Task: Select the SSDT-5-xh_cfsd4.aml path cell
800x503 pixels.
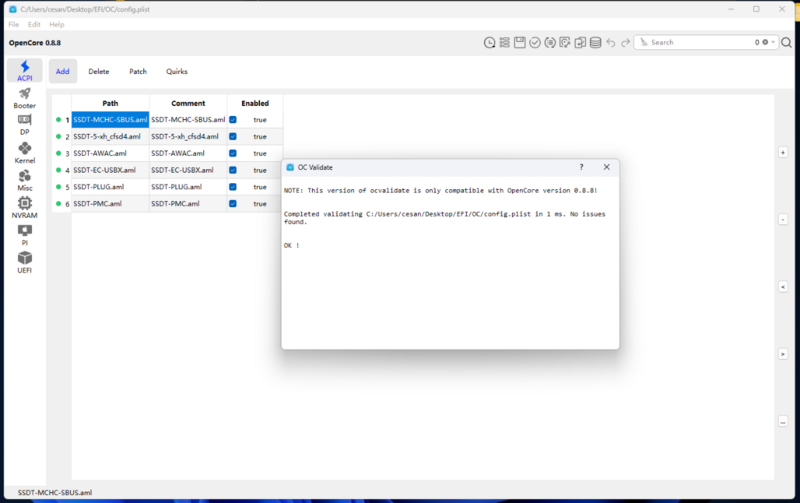Action: pos(110,137)
